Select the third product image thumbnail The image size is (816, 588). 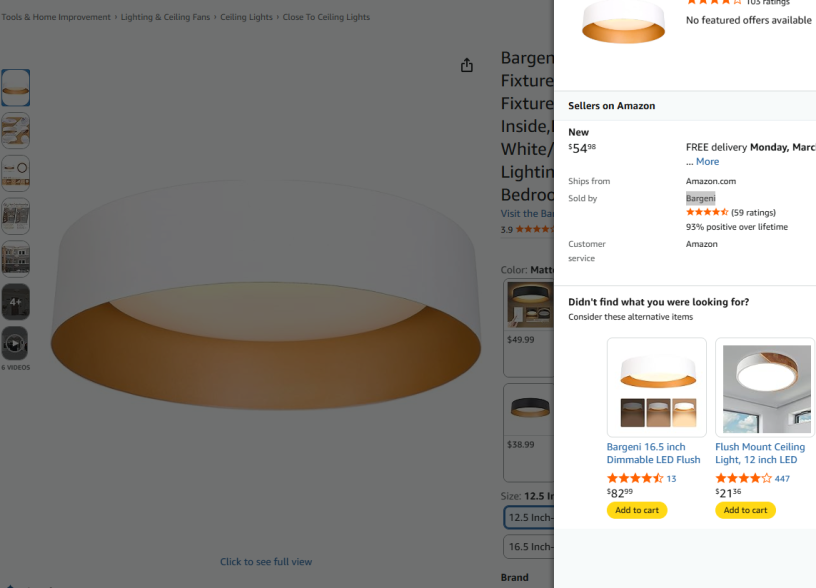(15, 173)
